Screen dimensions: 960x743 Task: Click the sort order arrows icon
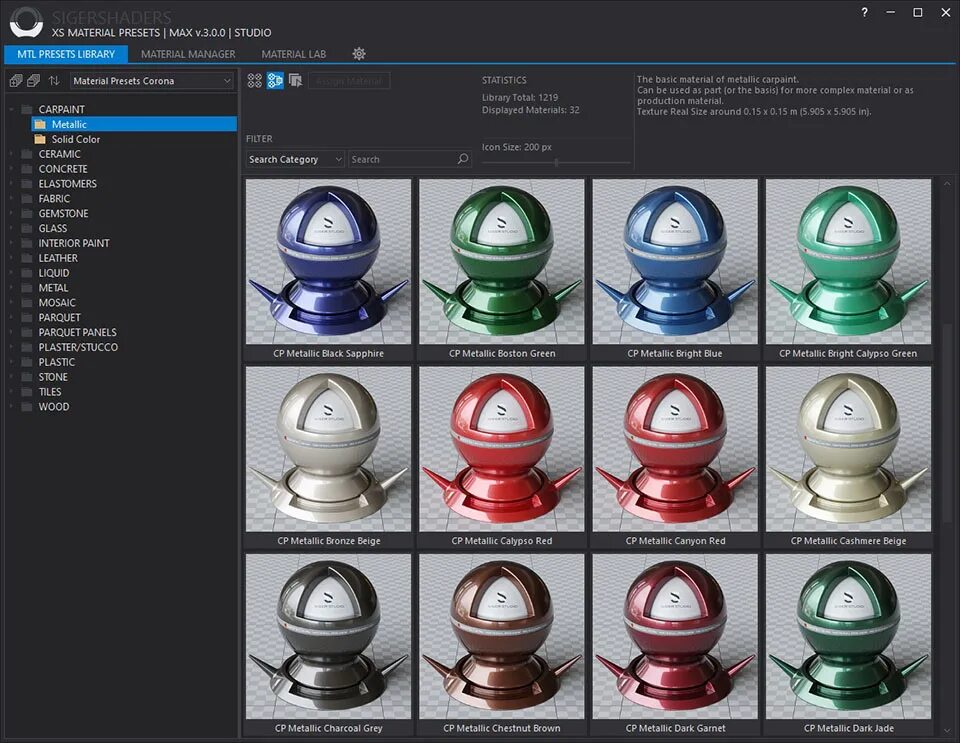point(54,81)
